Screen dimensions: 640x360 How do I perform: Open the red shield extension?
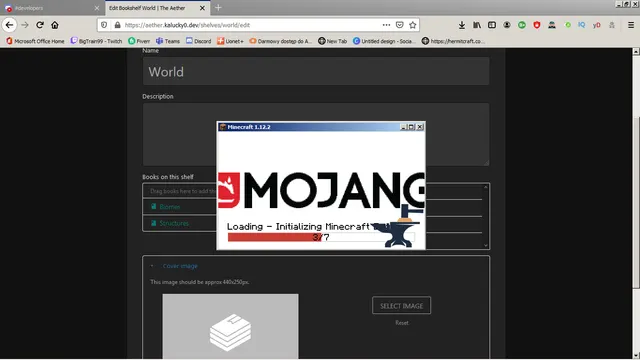(537, 25)
